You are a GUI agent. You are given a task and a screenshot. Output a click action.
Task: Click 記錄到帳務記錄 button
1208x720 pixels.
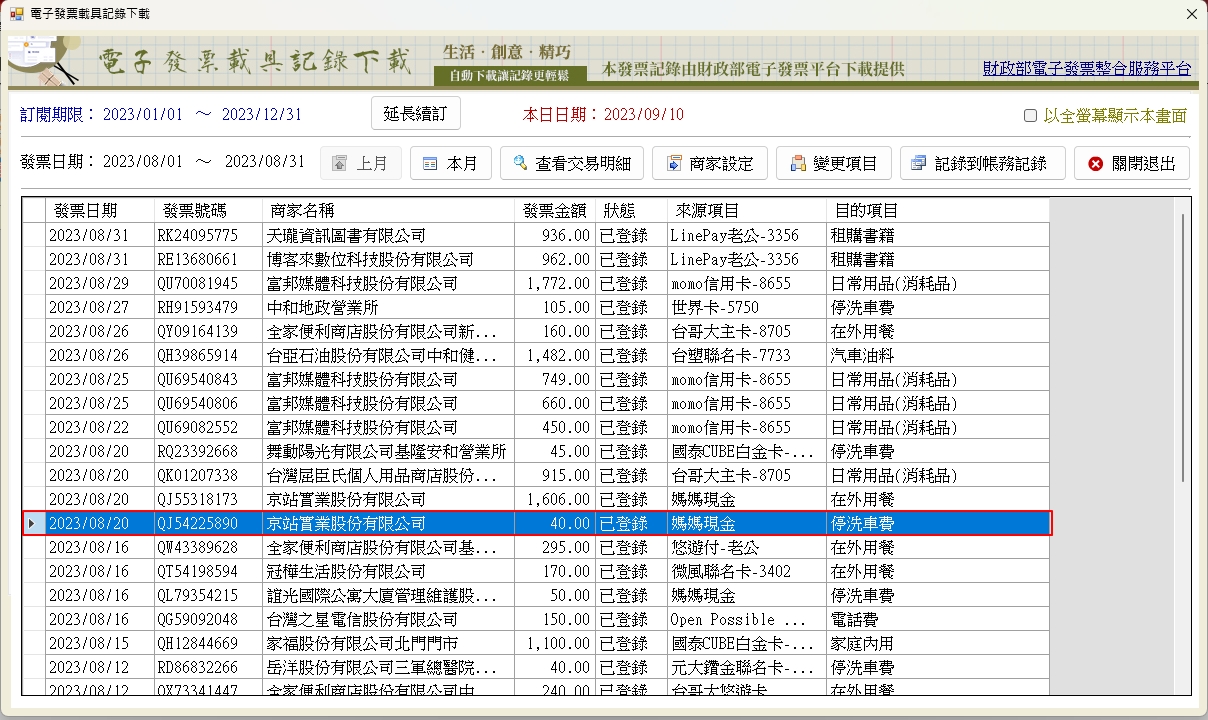[982, 163]
